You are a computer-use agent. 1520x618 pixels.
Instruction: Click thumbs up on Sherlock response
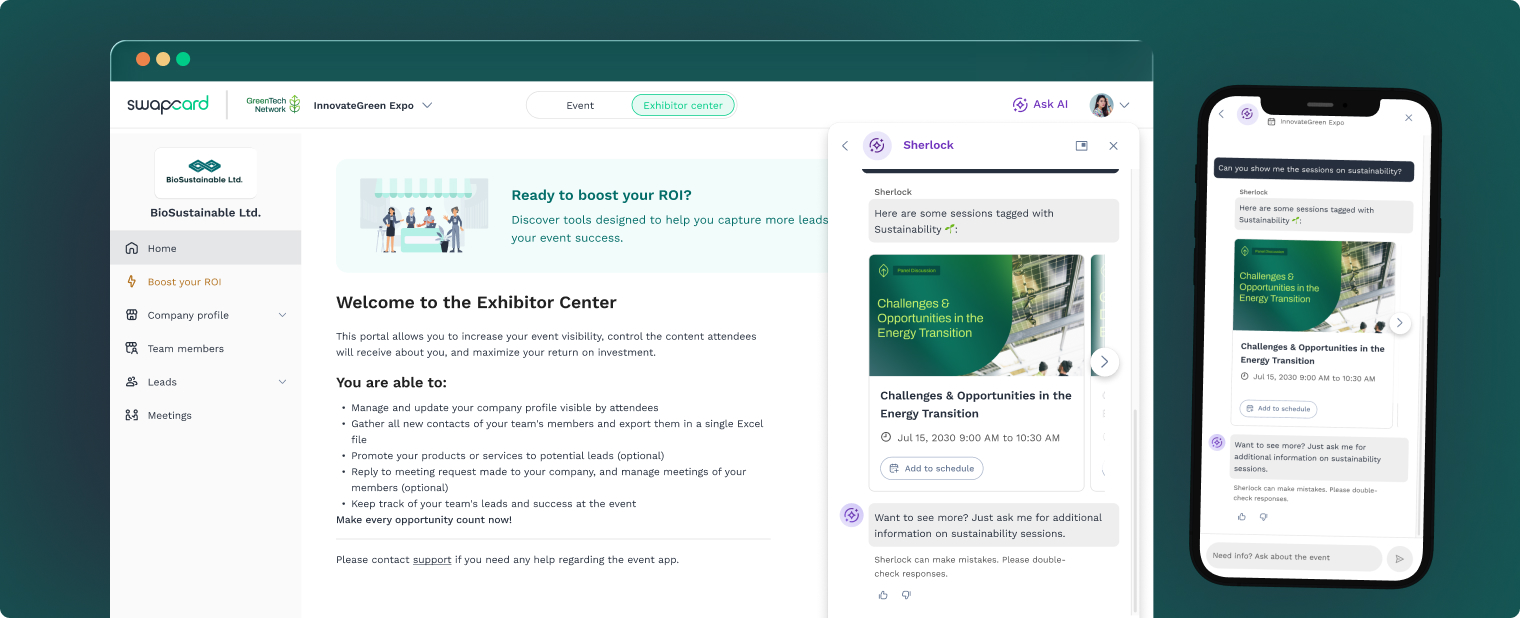click(883, 595)
